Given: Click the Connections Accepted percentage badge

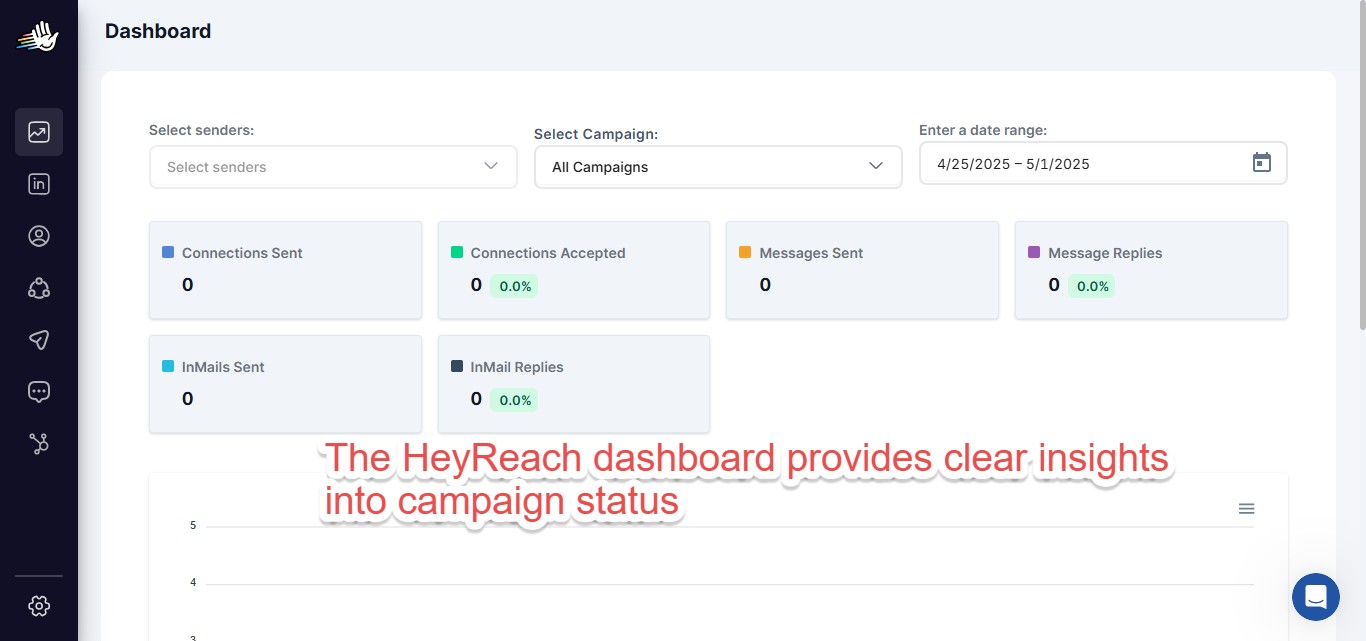Looking at the screenshot, I should [x=516, y=286].
